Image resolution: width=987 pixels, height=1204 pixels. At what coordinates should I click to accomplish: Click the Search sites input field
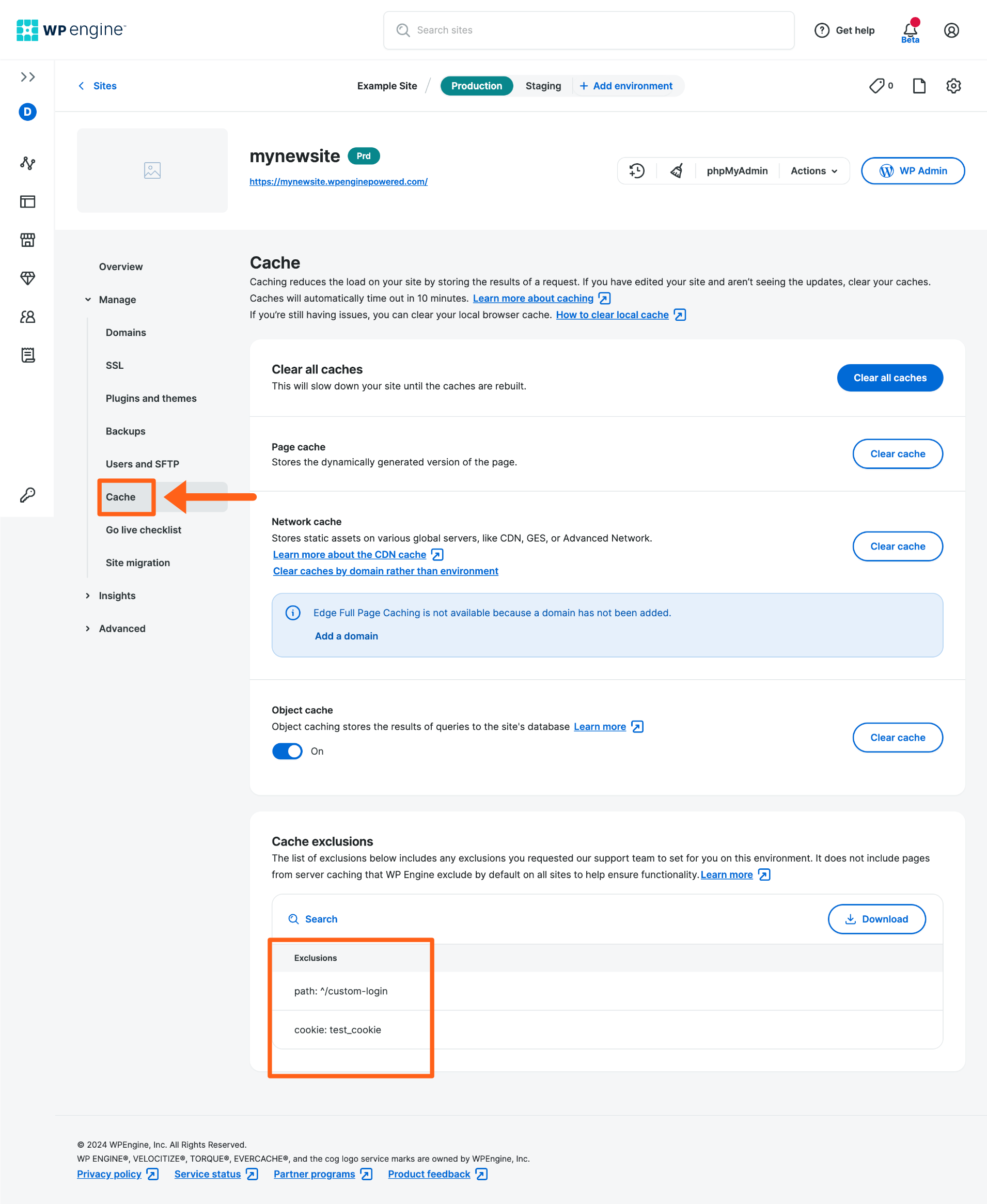pos(588,30)
